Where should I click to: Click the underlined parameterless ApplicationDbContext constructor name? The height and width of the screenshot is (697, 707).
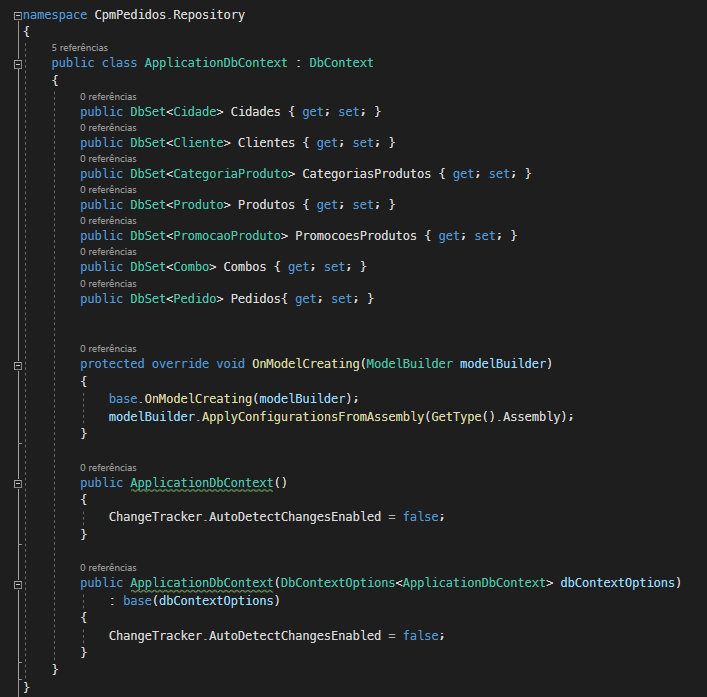pos(202,483)
